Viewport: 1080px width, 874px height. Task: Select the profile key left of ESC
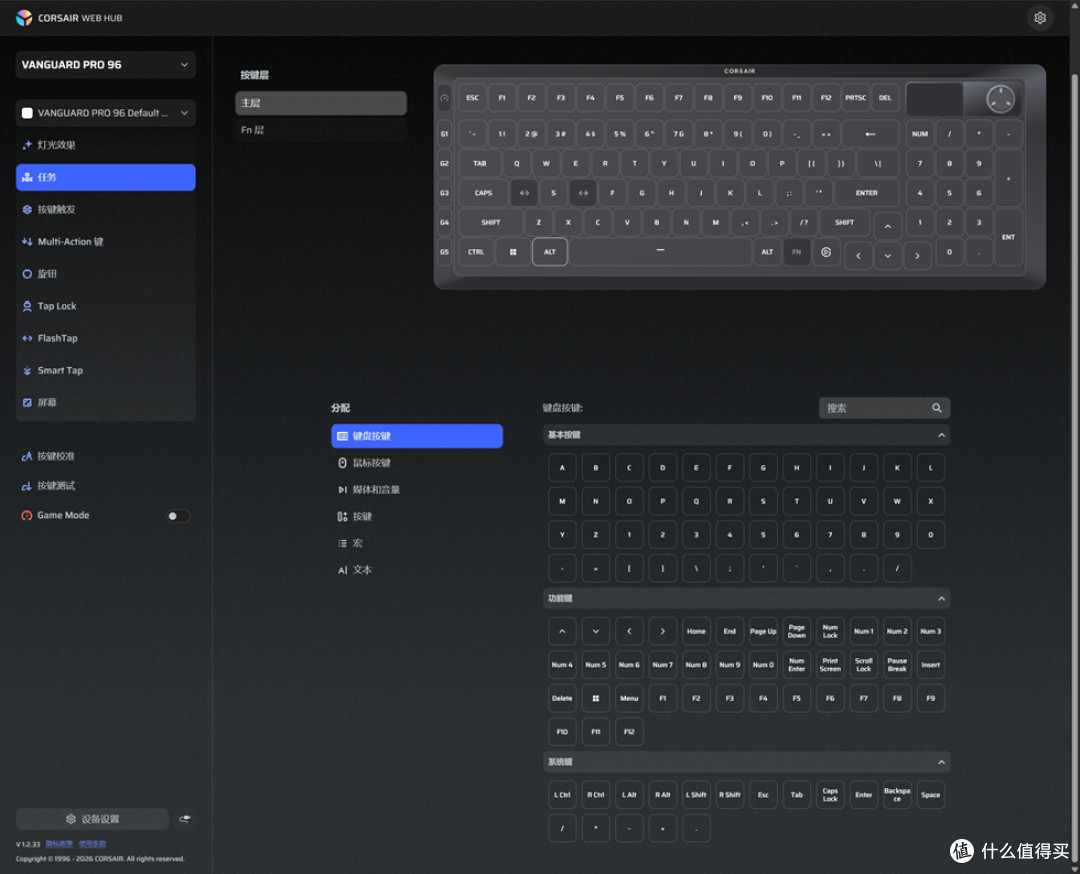coord(444,98)
